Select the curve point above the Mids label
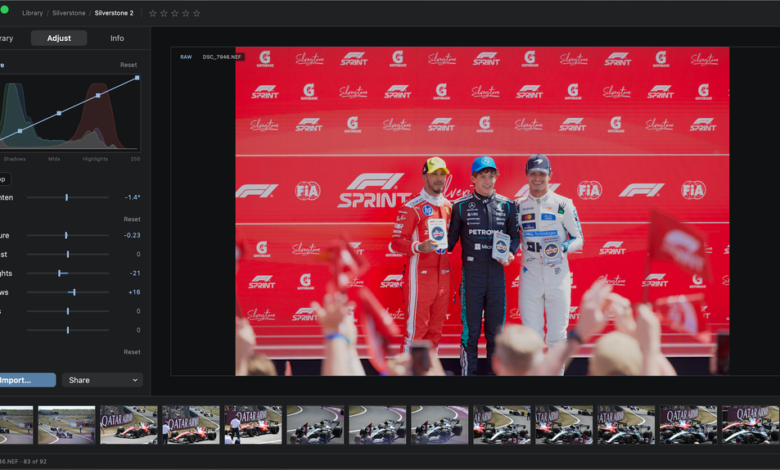Viewport: 780px width, 470px height. [x=59, y=113]
